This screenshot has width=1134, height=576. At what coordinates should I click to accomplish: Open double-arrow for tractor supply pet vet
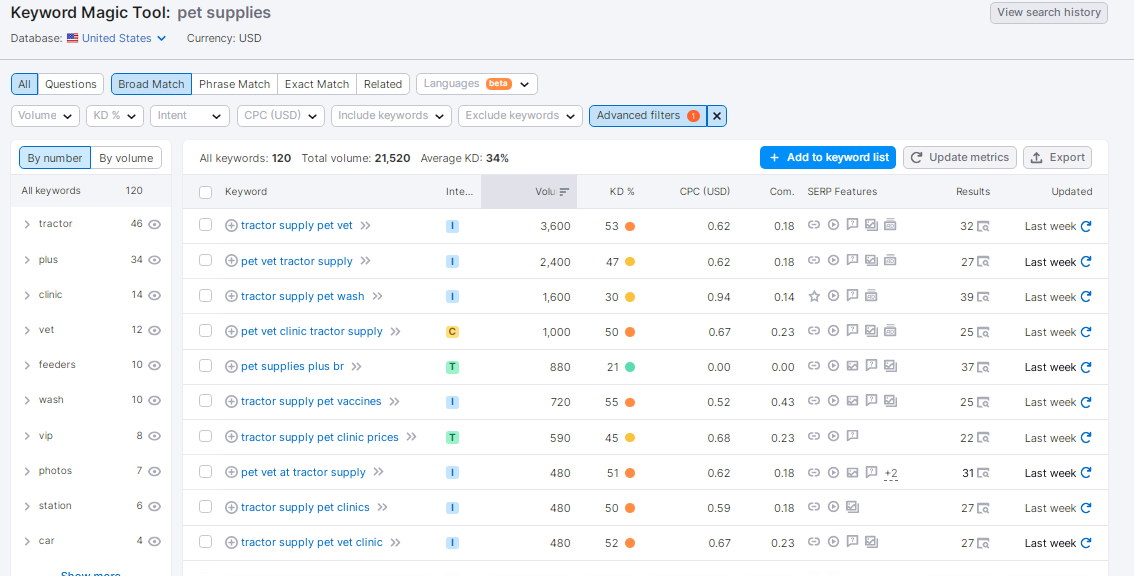click(365, 226)
